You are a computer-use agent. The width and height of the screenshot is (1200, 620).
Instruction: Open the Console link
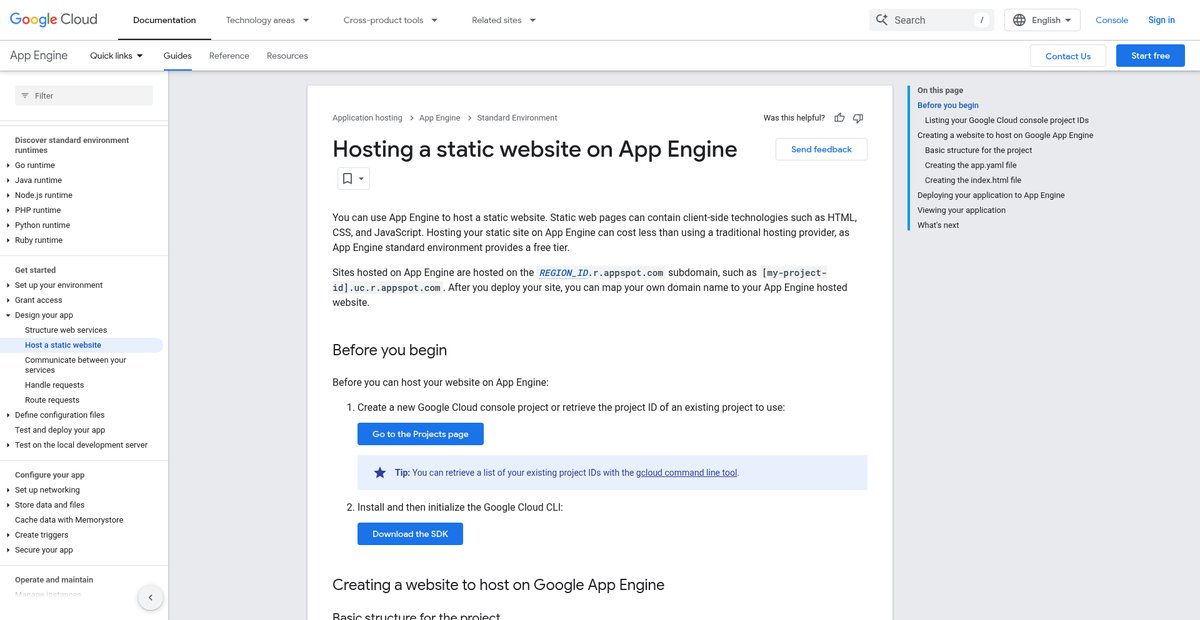[1112, 20]
